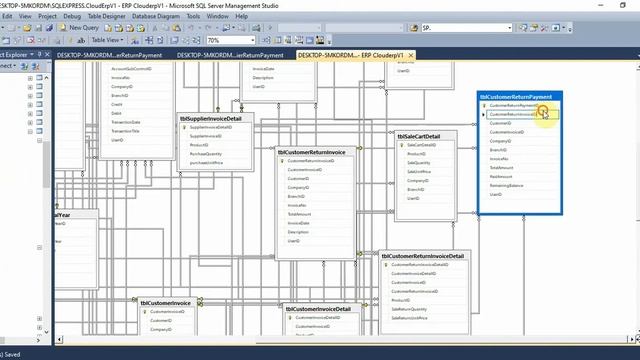Click the Database Engine Query icon after New Query
The height and width of the screenshot is (360, 640).
pyautogui.click(x=108, y=28)
